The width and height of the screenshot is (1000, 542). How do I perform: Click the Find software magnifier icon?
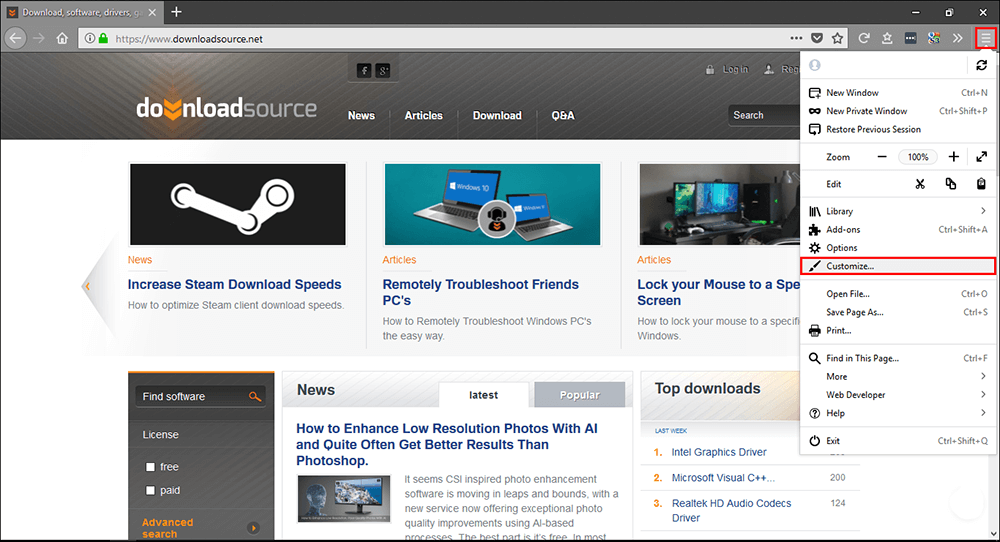(254, 397)
